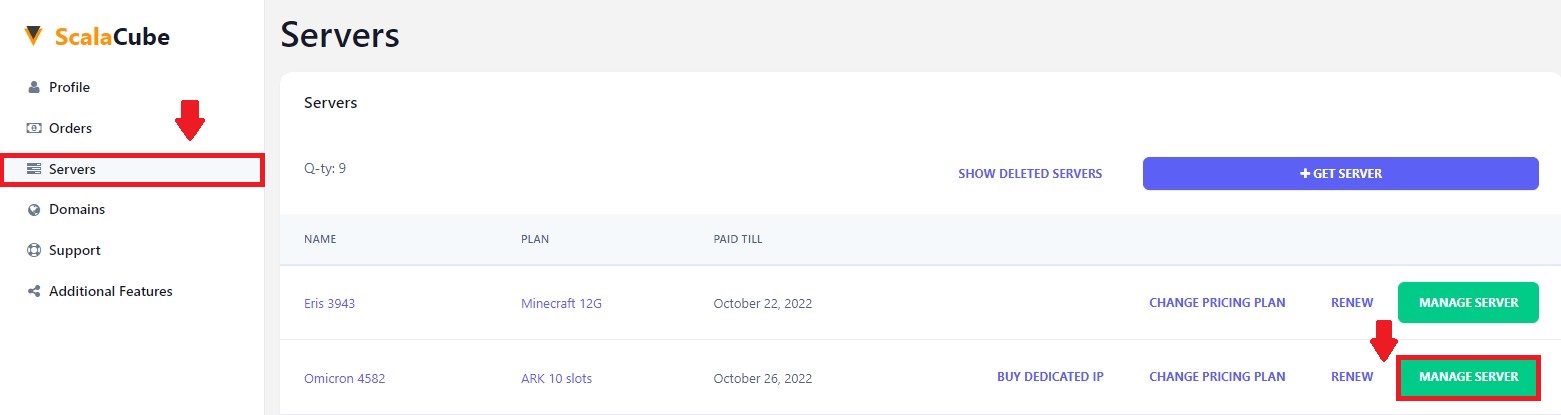The height and width of the screenshot is (415, 1561).
Task: Click the Domains globe icon
Action: tap(34, 210)
